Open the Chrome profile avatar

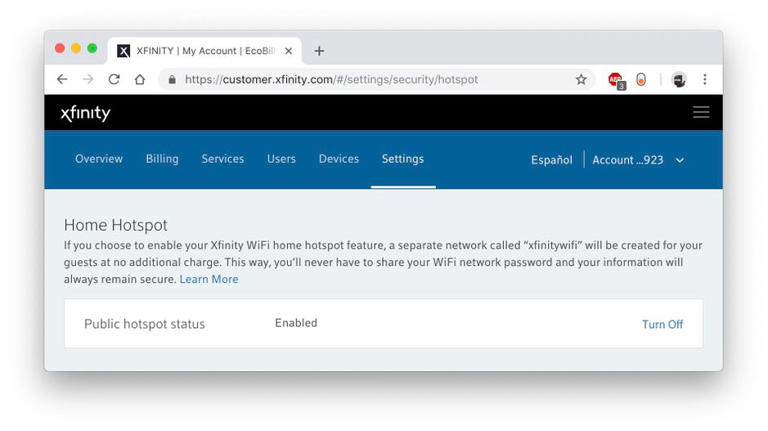point(679,79)
